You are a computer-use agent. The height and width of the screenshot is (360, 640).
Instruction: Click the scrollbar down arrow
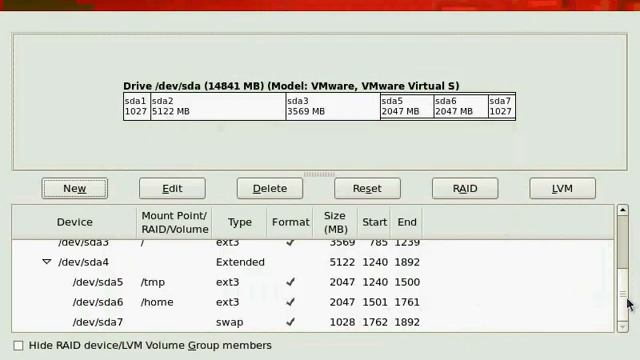622,327
